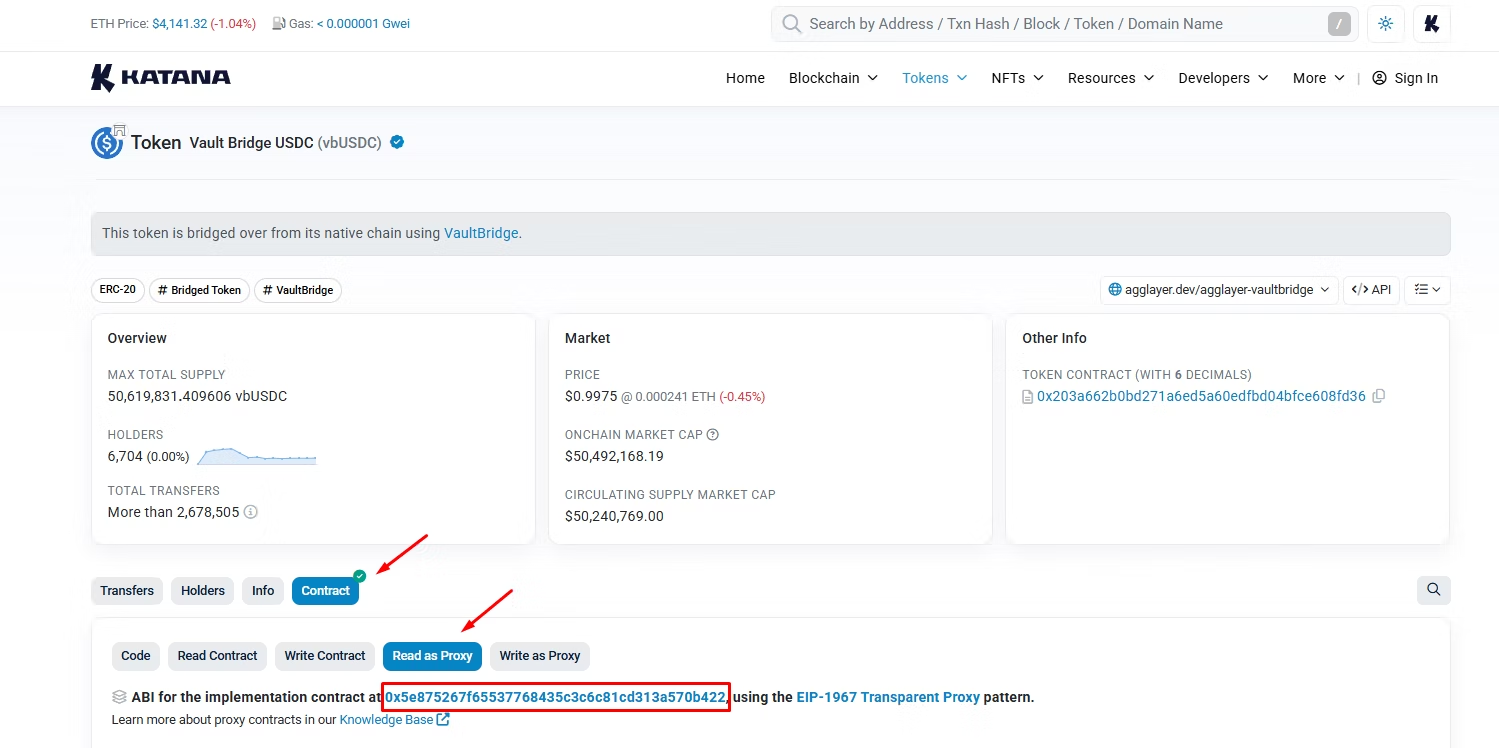This screenshot has width=1499, height=748.
Task: Click the Sign In link
Action: (x=1405, y=78)
